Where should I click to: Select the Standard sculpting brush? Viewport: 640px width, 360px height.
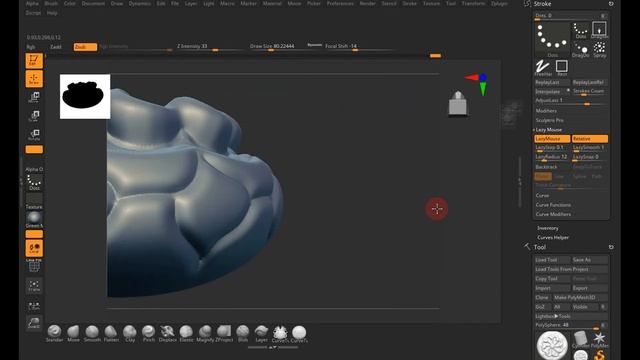pos(54,333)
